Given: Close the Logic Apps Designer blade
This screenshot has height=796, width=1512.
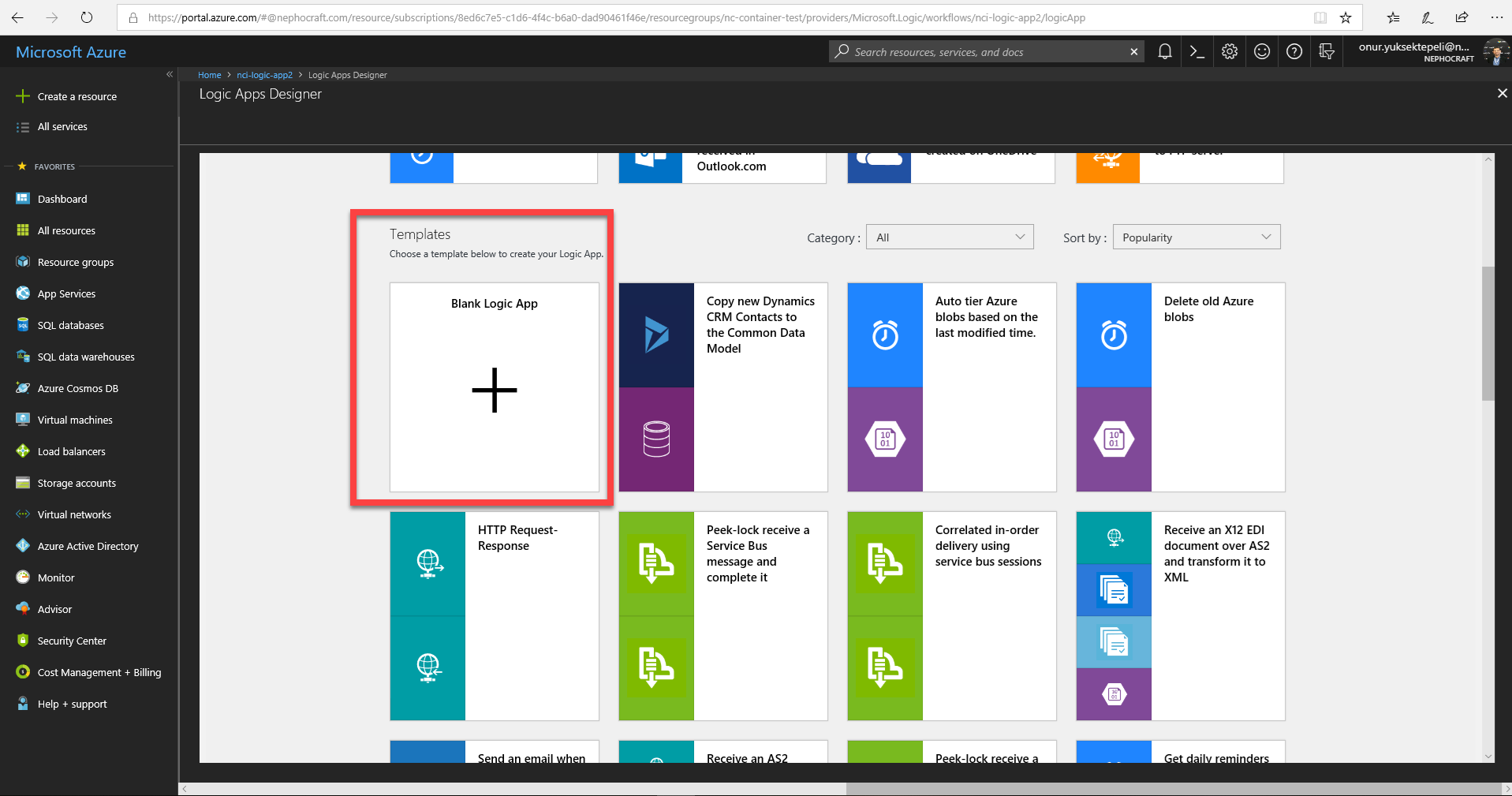Looking at the screenshot, I should (1502, 93).
